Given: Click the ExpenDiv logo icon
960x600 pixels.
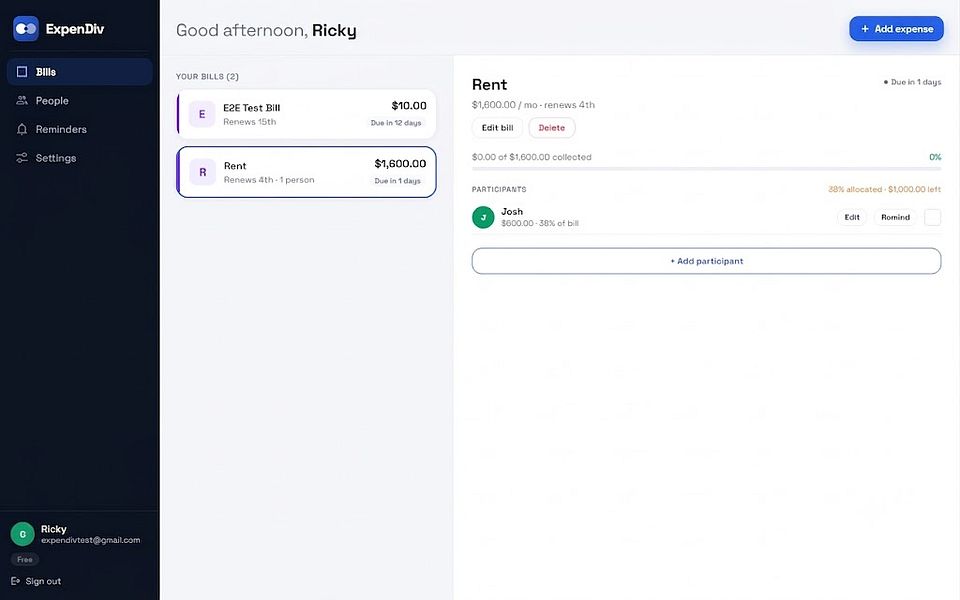Looking at the screenshot, I should point(26,29).
